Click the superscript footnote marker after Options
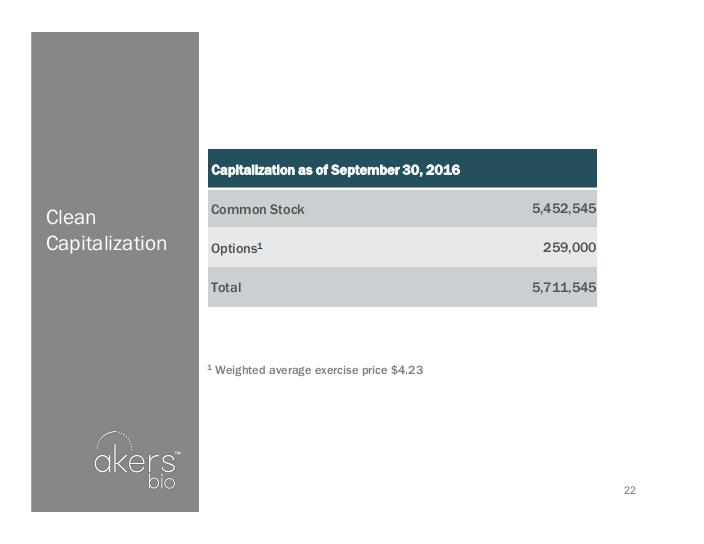Screen dimensions: 704x544 click(260, 244)
